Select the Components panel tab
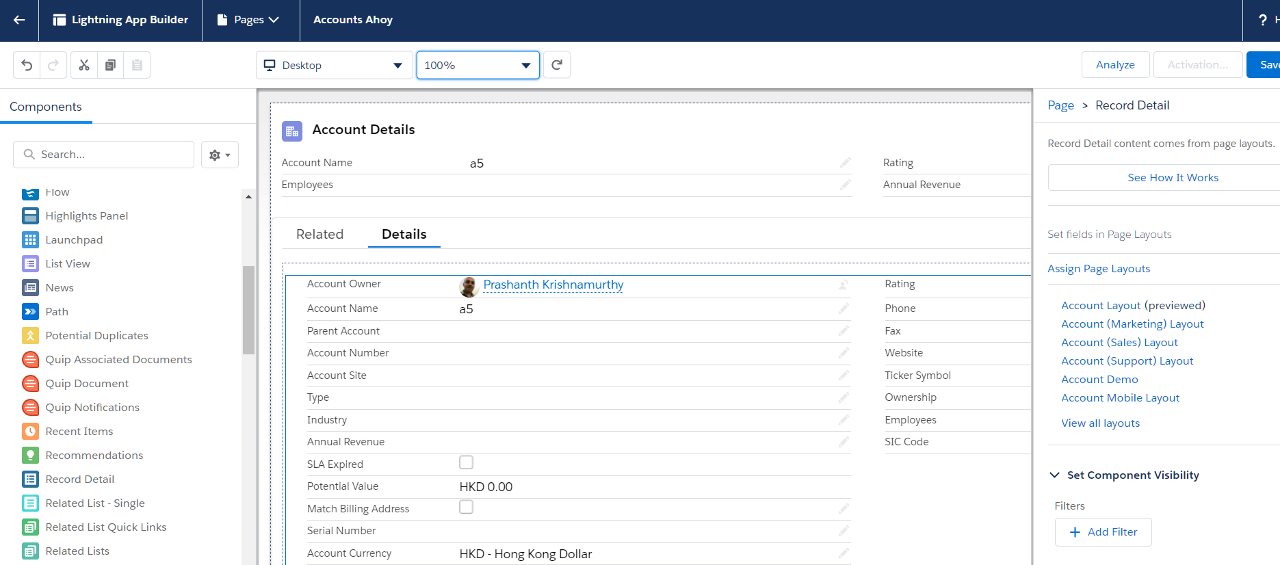The width and height of the screenshot is (1280, 565). tap(46, 107)
